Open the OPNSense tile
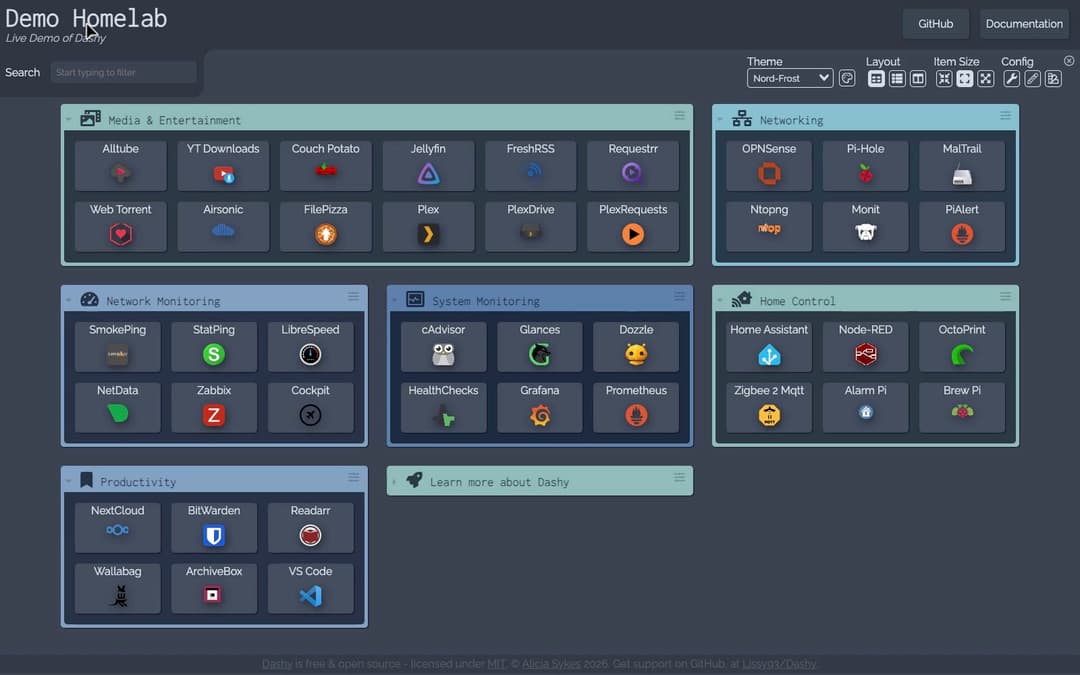 tap(769, 165)
